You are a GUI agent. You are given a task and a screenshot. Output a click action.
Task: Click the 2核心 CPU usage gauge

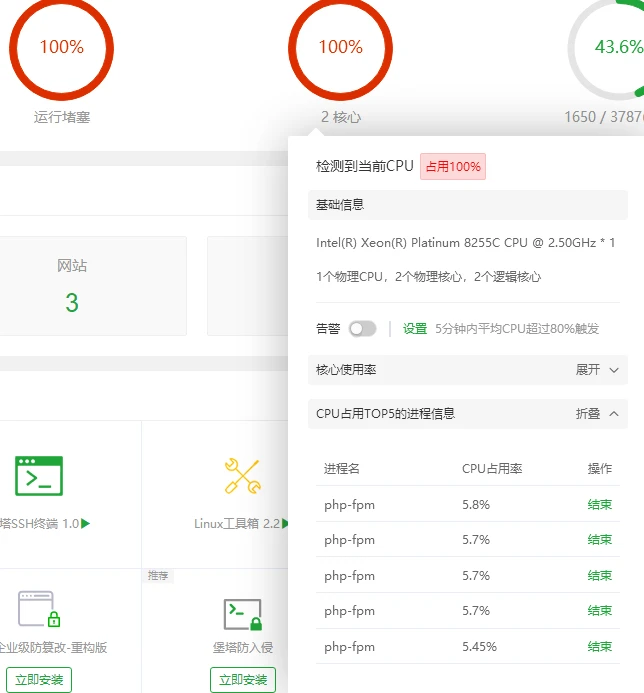[340, 47]
